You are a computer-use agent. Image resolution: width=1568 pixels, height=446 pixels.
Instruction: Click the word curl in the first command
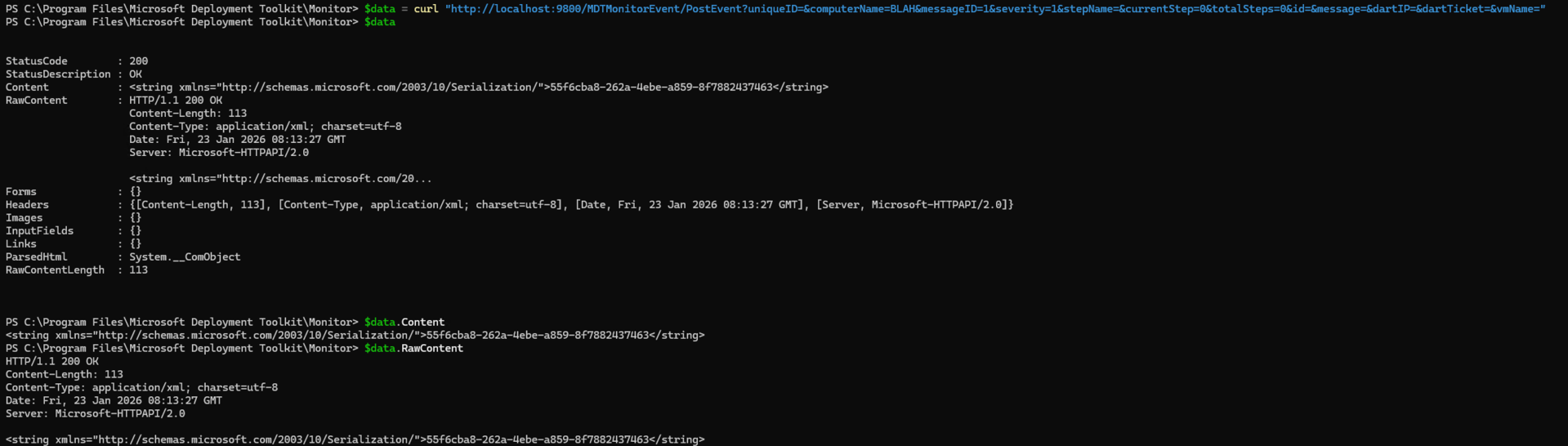pos(426,9)
